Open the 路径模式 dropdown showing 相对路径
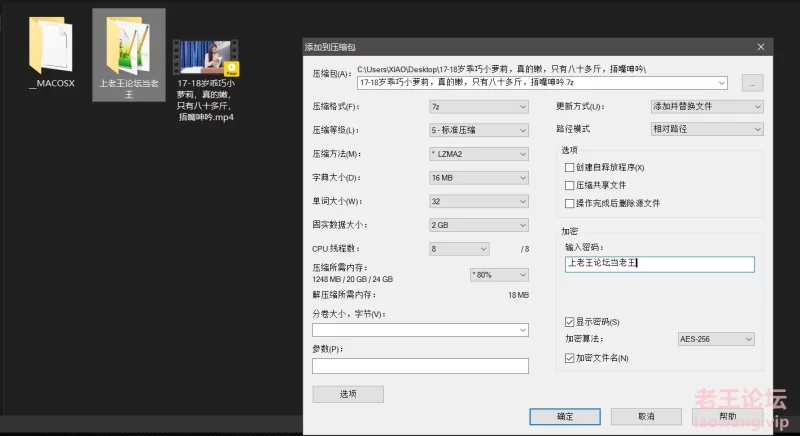The width and height of the screenshot is (800, 436). pyautogui.click(x=707, y=129)
